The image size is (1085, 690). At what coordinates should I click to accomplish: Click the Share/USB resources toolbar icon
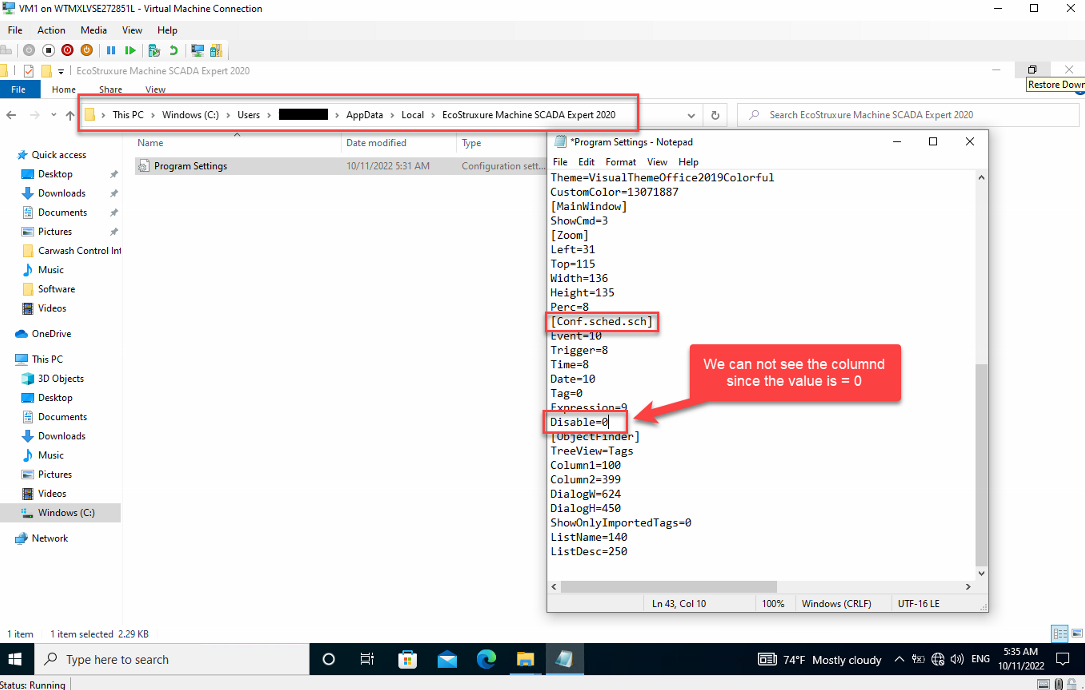(x=216, y=51)
